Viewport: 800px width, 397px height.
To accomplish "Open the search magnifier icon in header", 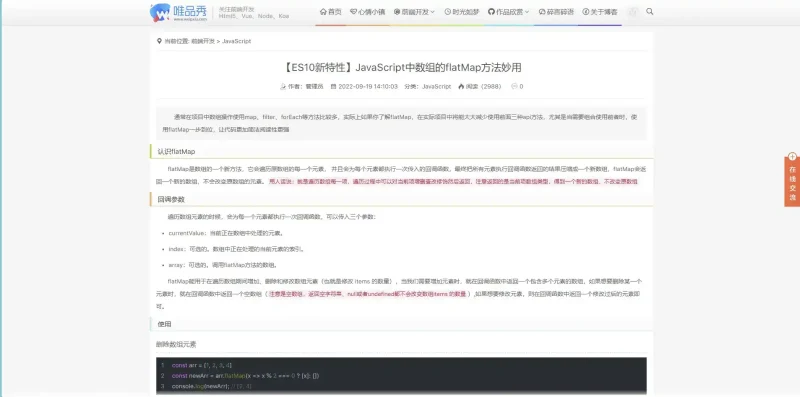I will (x=649, y=11).
